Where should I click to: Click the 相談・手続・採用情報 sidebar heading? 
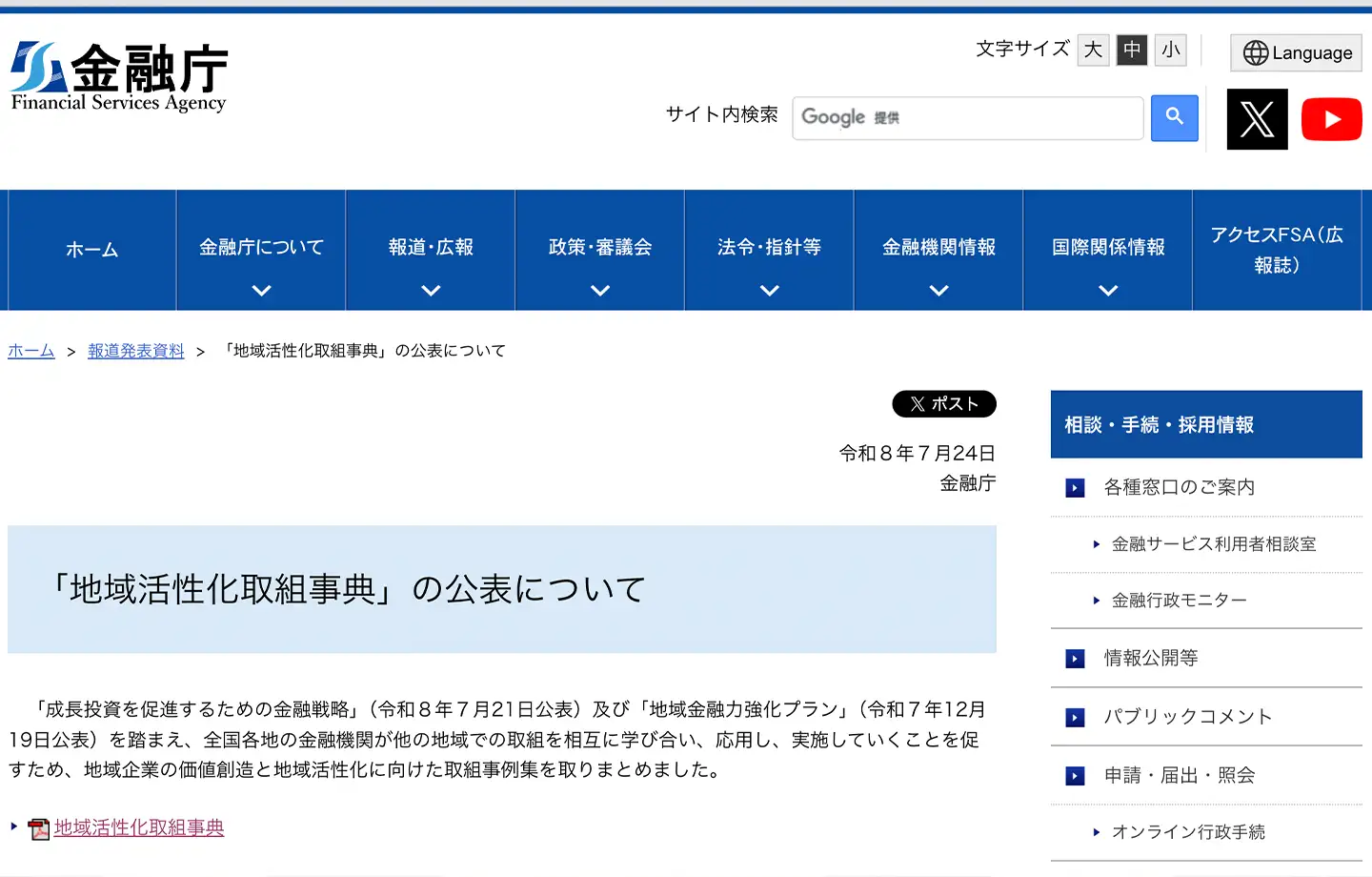tap(1206, 424)
